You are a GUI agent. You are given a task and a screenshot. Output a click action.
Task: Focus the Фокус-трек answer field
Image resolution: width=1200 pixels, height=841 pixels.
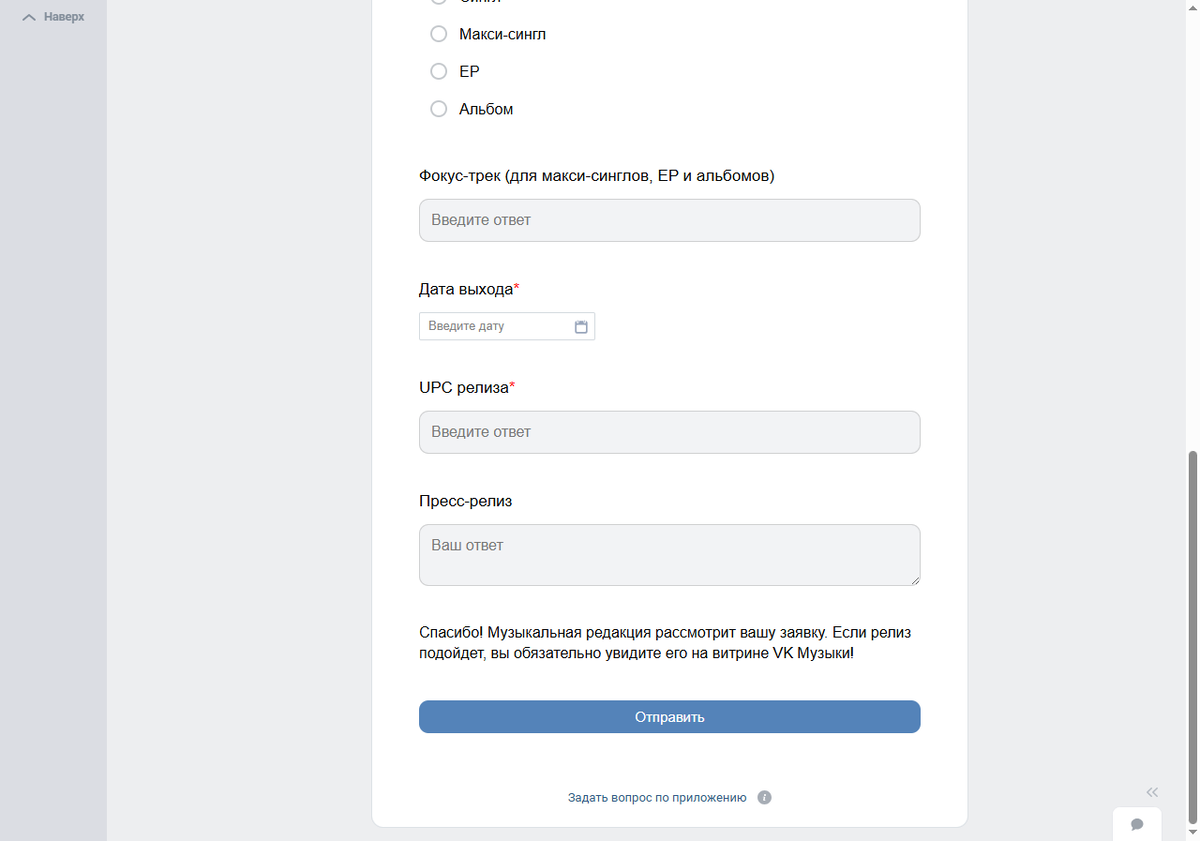point(669,220)
